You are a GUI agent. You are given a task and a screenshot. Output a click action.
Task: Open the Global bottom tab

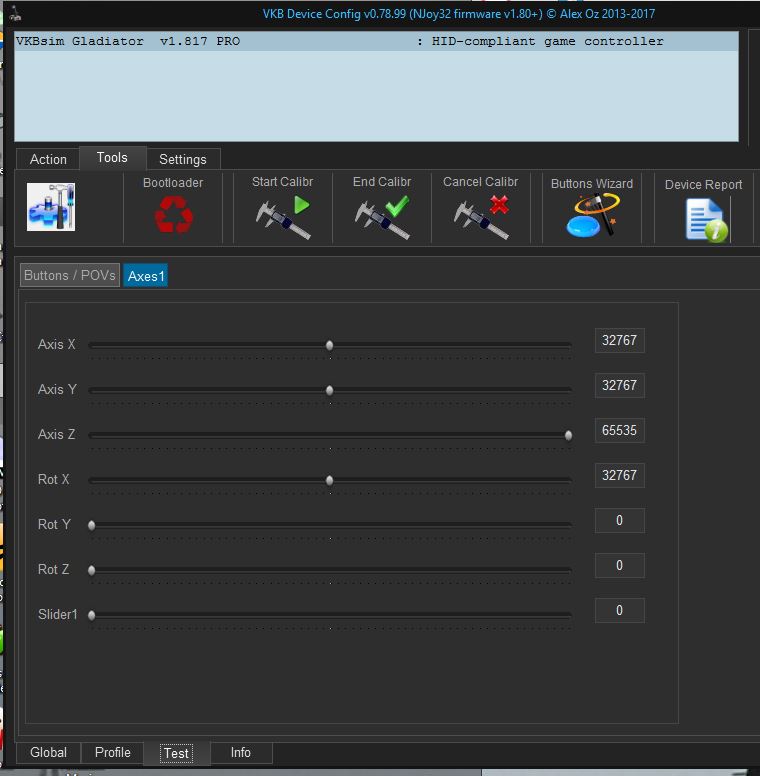[x=48, y=753]
